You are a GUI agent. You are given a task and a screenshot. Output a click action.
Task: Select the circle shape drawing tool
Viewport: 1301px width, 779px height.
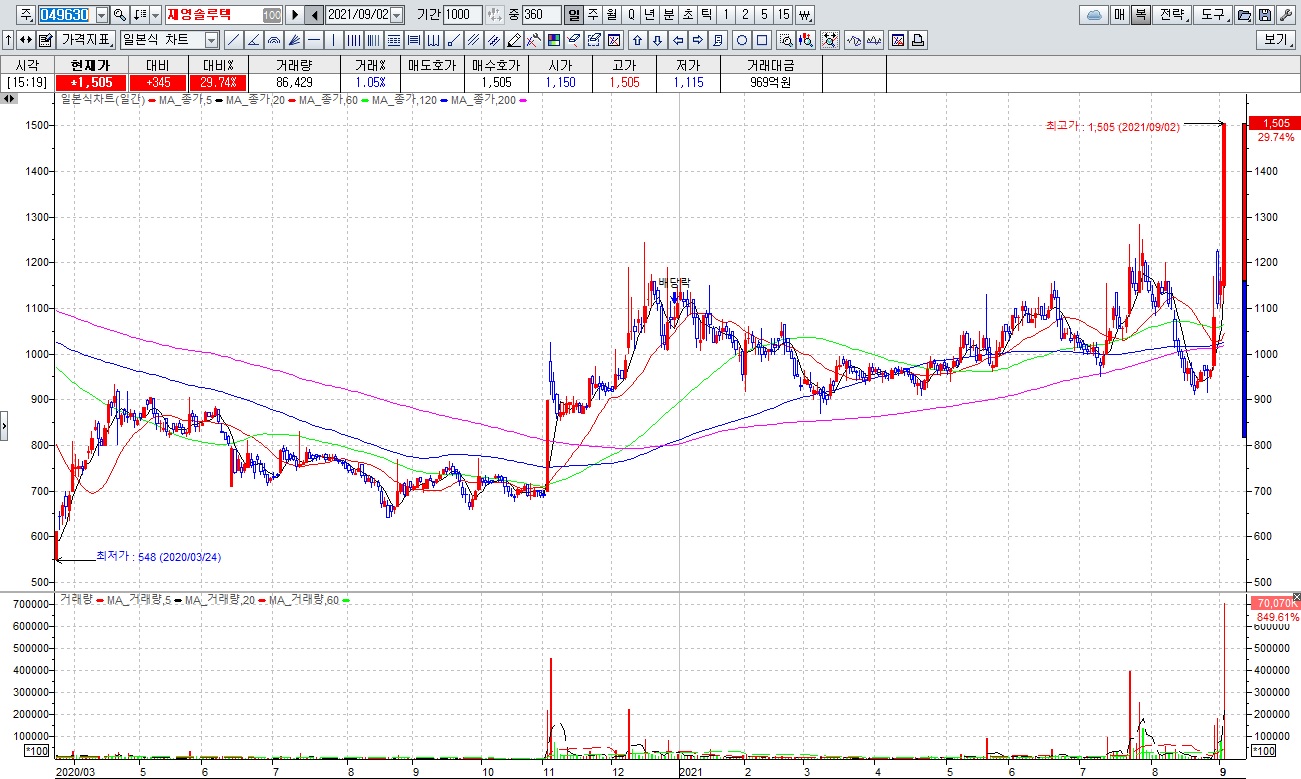pos(742,40)
